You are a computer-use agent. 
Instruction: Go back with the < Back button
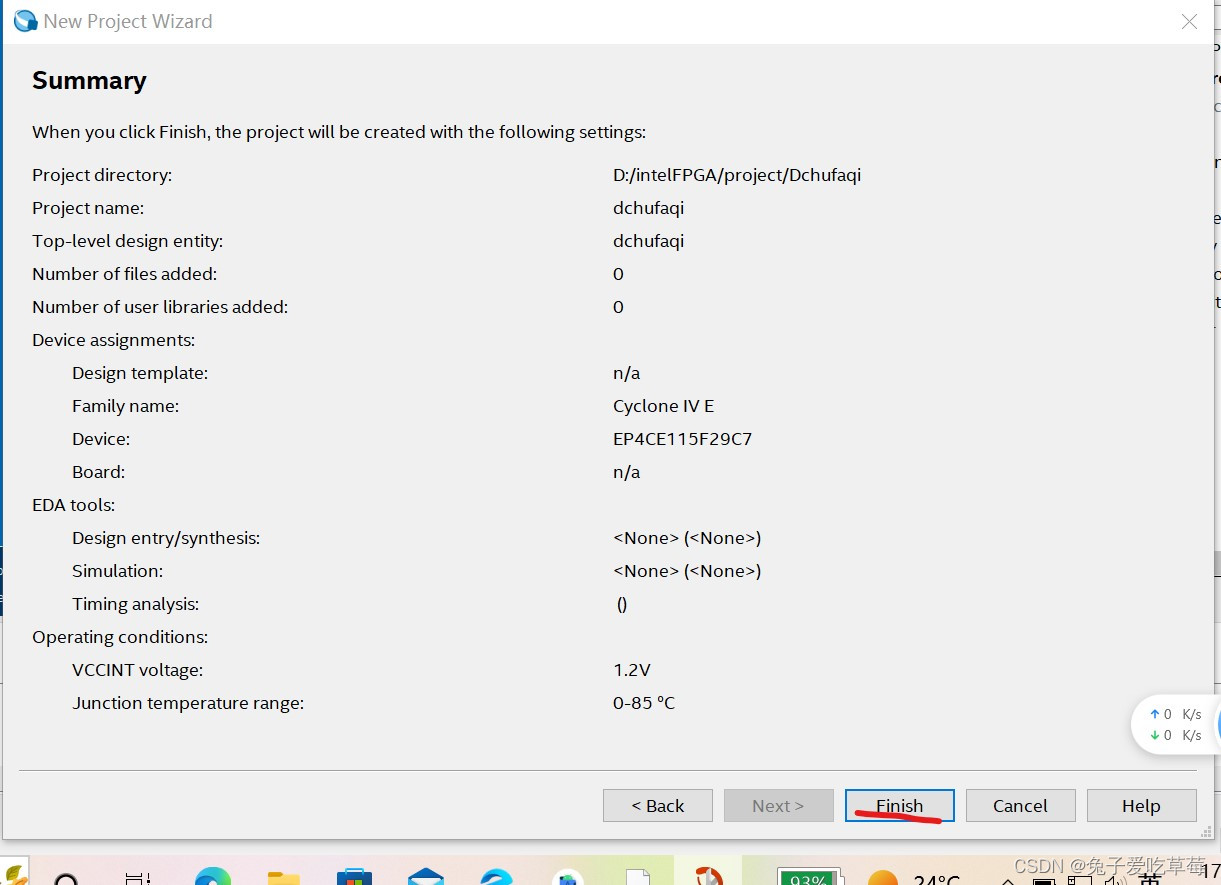click(x=658, y=805)
